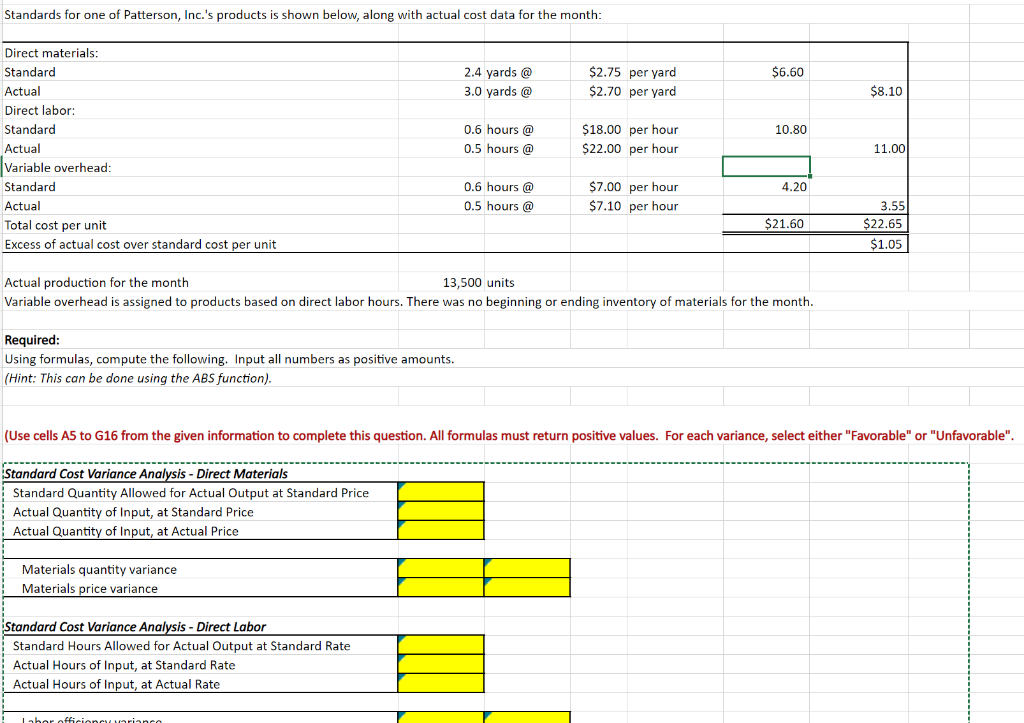Select the Actual Quantity at Standard Price cell
Screen dimensions: 1024x723
[440, 511]
